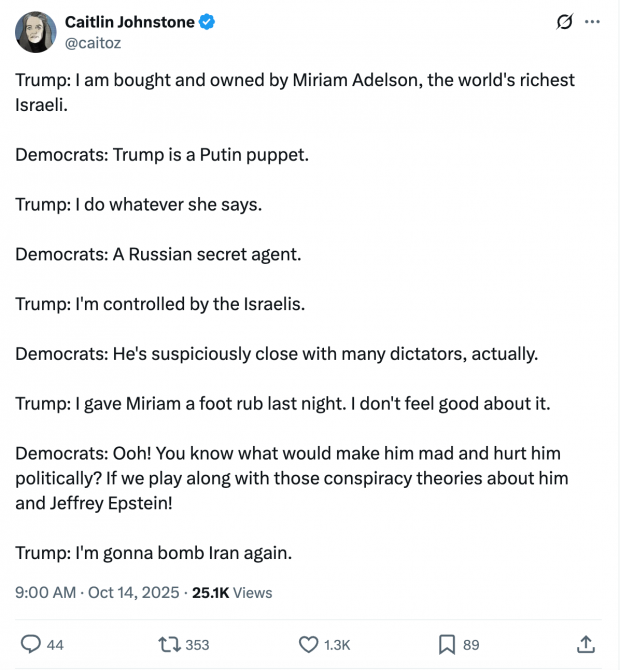Like the tweet with the heart icon
Image resolution: width=620 pixels, height=670 pixels.
click(309, 644)
